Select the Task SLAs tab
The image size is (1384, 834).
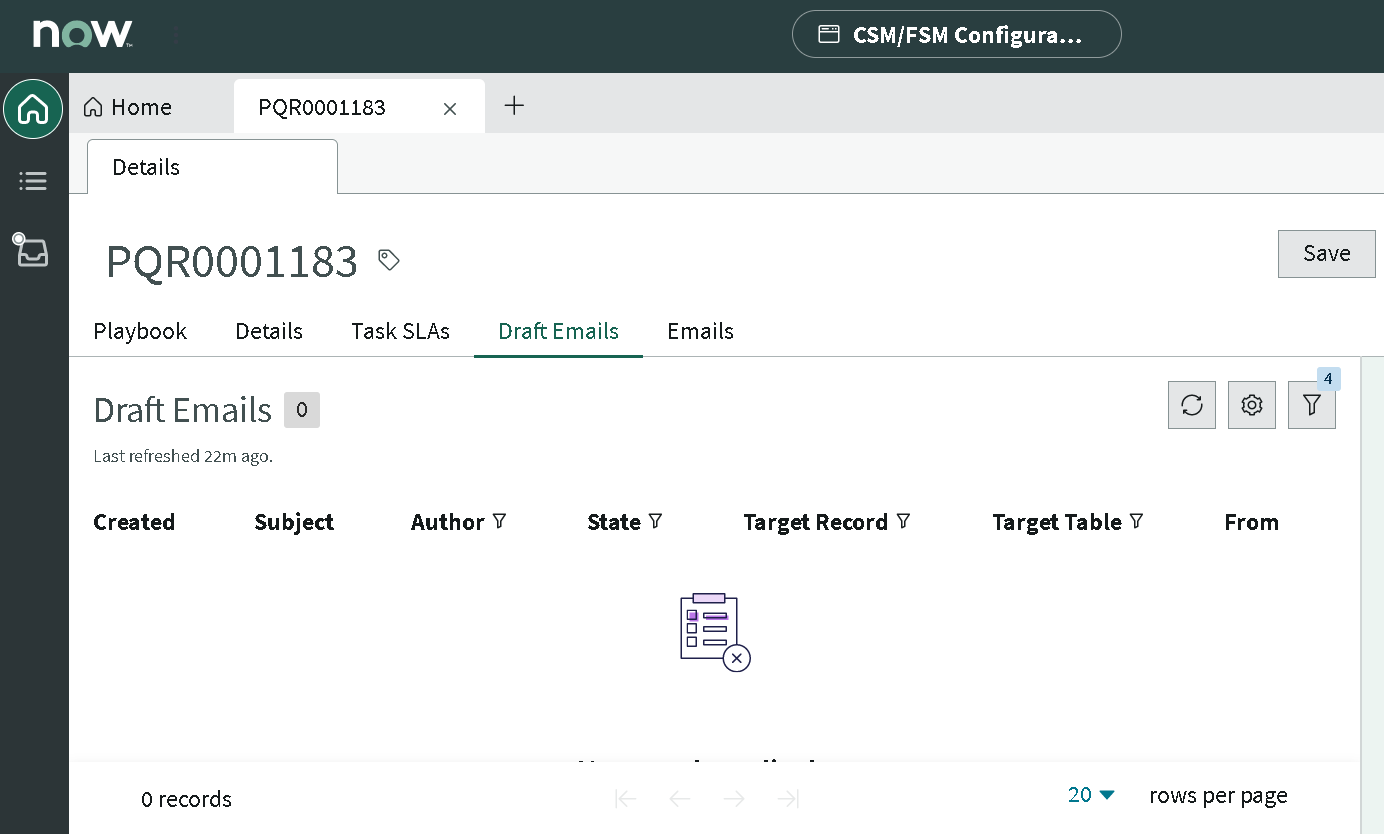400,331
